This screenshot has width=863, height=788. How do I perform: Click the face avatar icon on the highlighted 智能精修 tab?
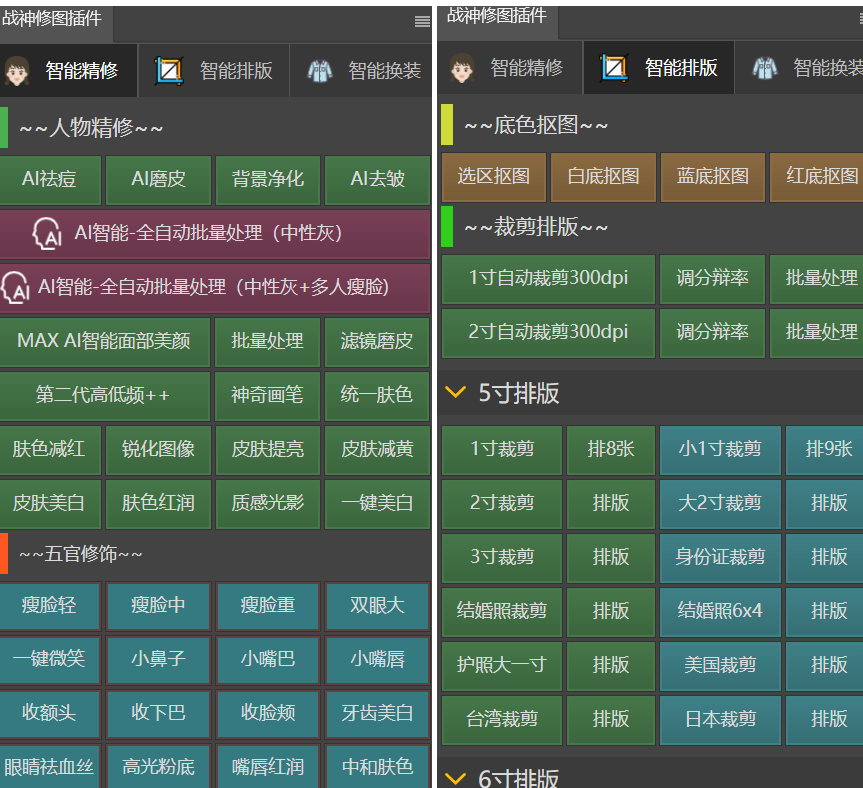[16, 71]
